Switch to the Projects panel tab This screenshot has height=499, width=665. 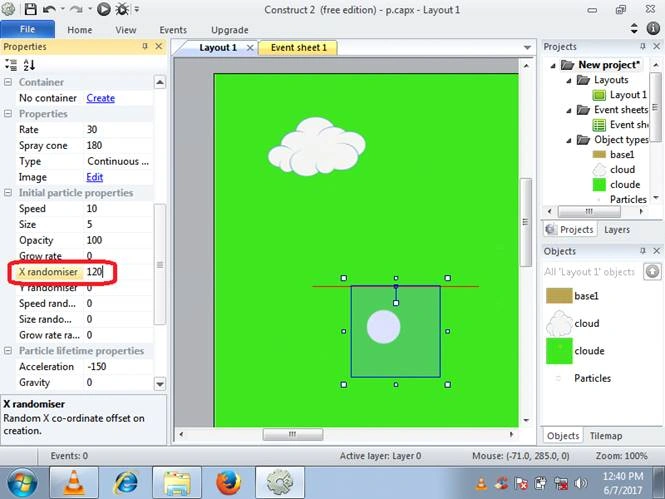570,229
